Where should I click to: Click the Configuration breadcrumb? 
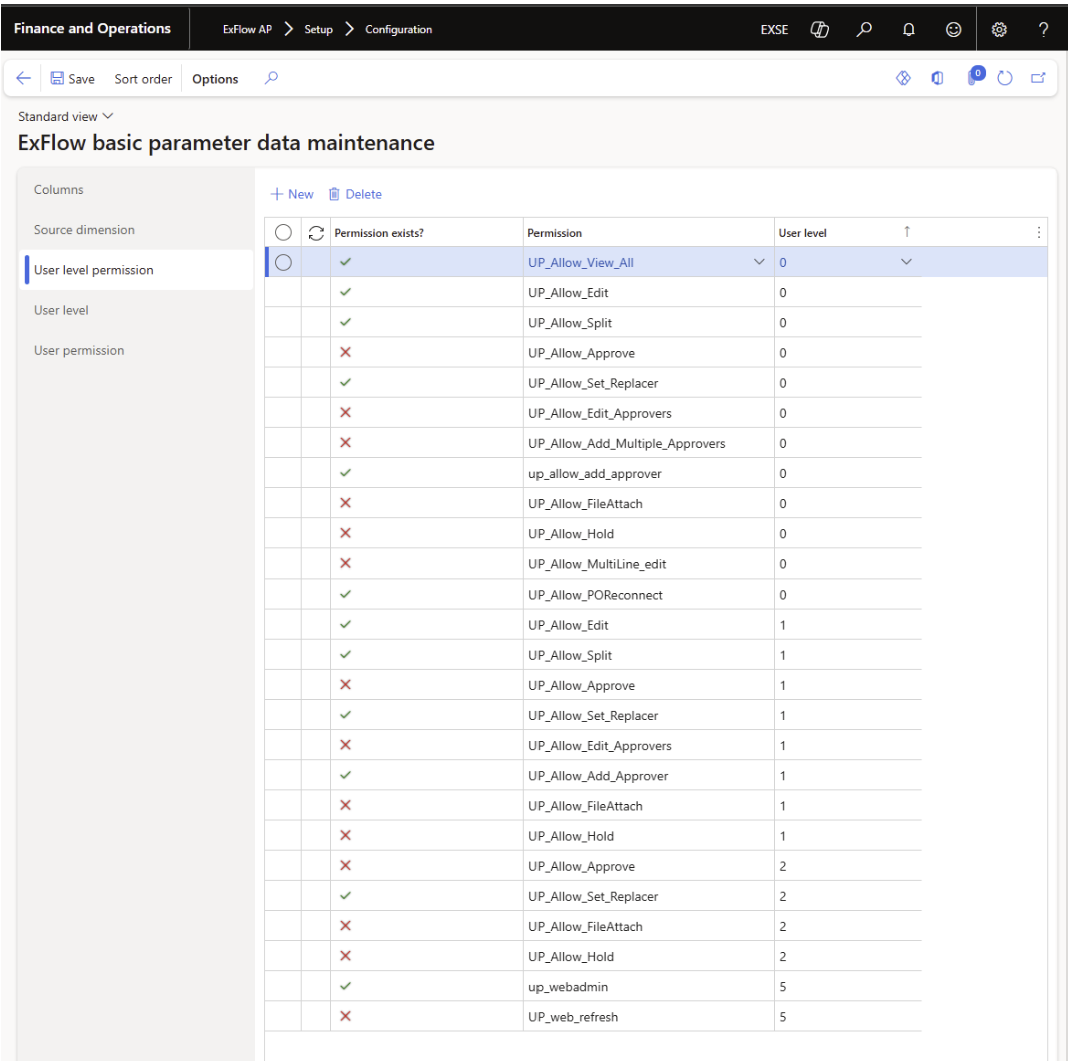click(x=398, y=29)
